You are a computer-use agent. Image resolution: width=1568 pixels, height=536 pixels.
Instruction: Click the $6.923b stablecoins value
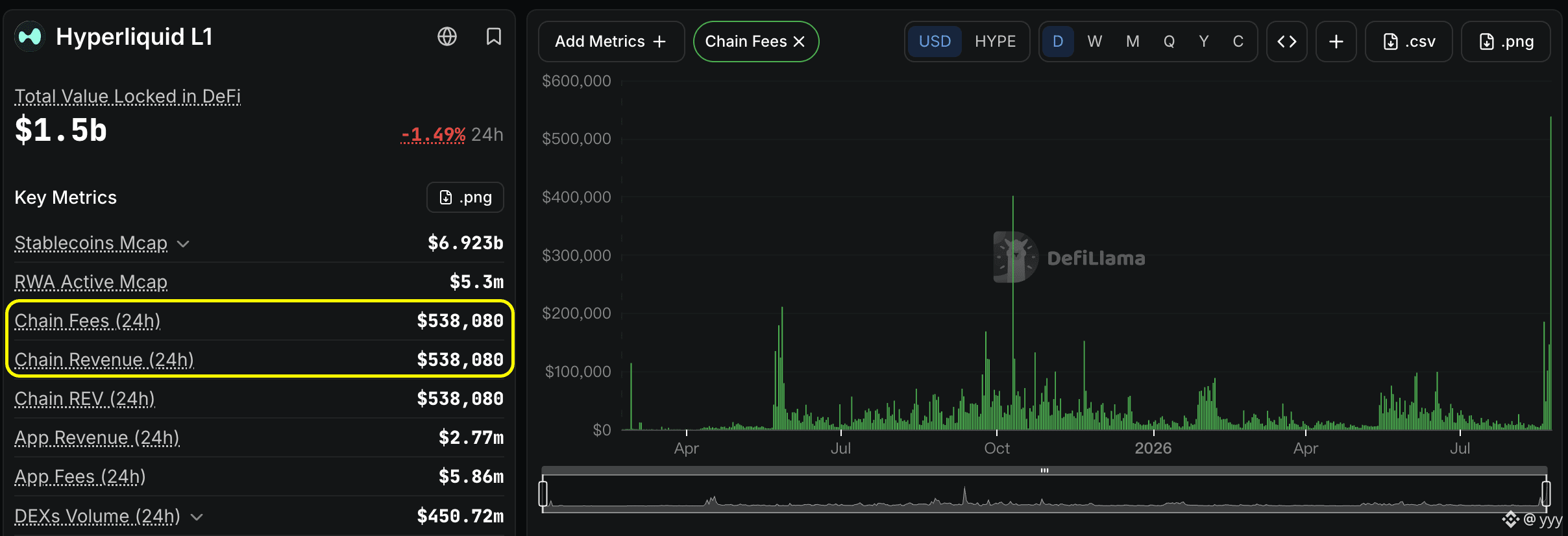(x=465, y=243)
